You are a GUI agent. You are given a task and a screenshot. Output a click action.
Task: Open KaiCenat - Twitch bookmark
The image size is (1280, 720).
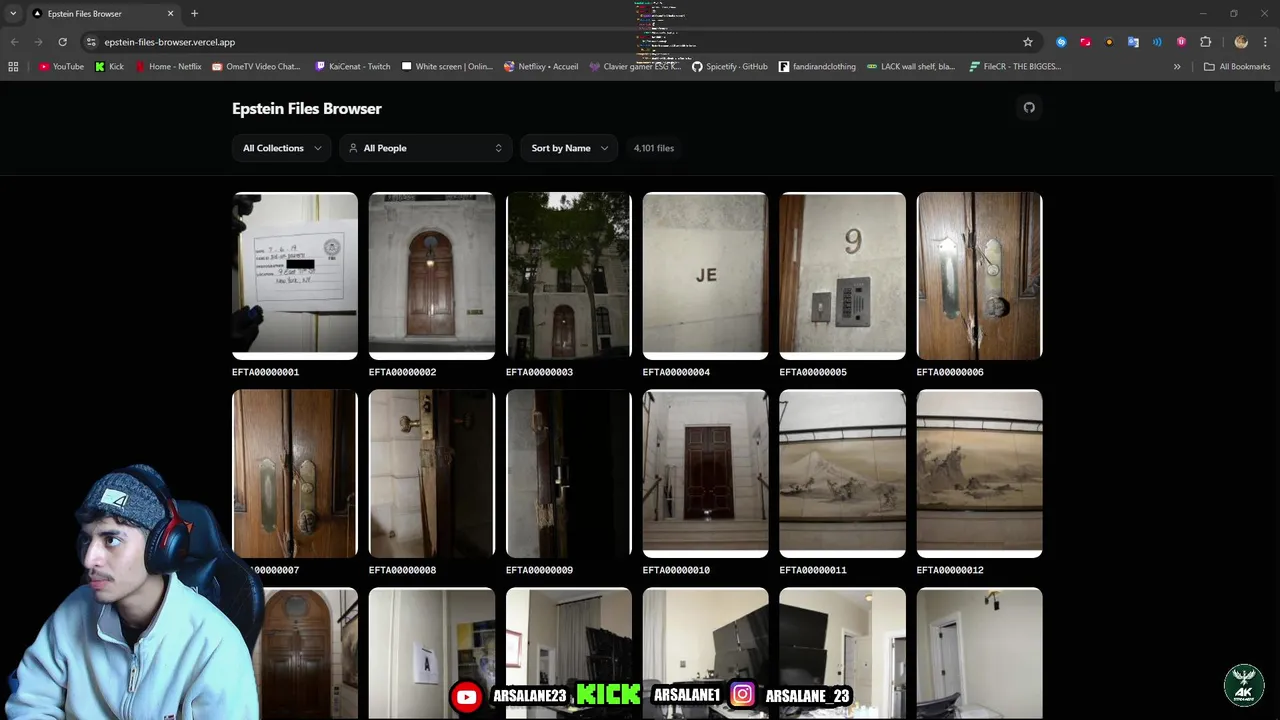353,67
